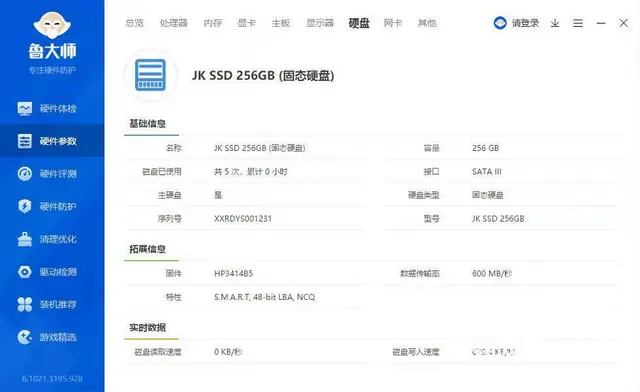Click the large SSD drive icon
The height and width of the screenshot is (392, 640).
tap(151, 75)
